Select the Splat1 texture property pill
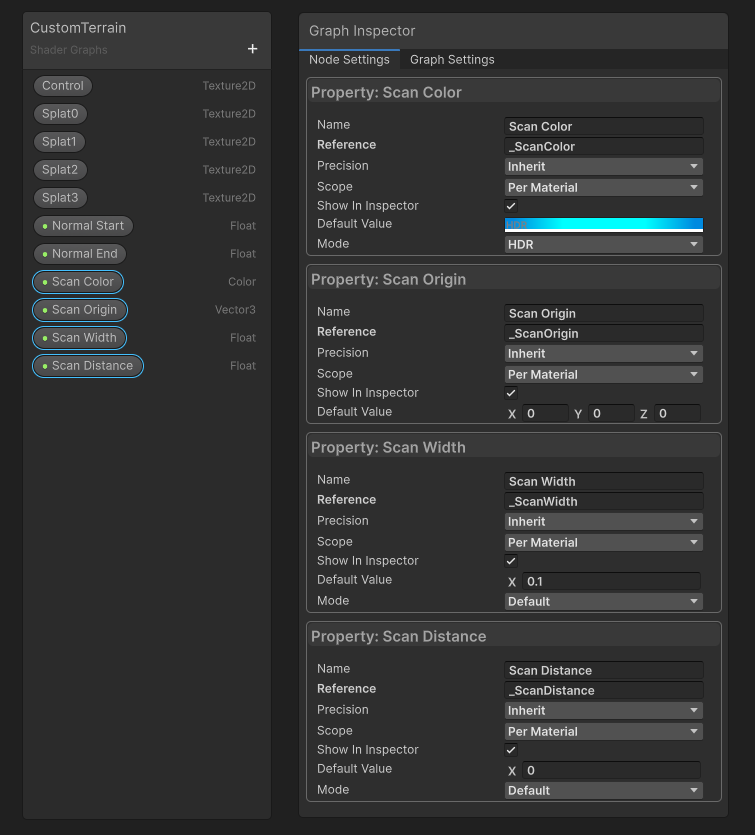 click(x=58, y=141)
